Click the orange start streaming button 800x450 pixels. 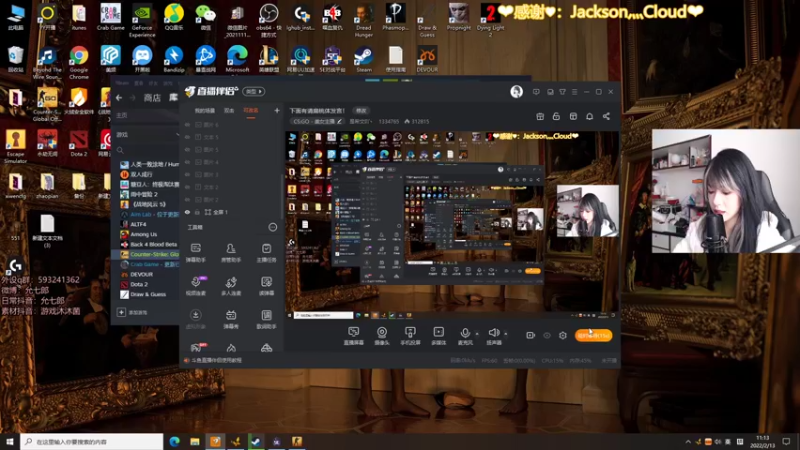tap(593, 335)
